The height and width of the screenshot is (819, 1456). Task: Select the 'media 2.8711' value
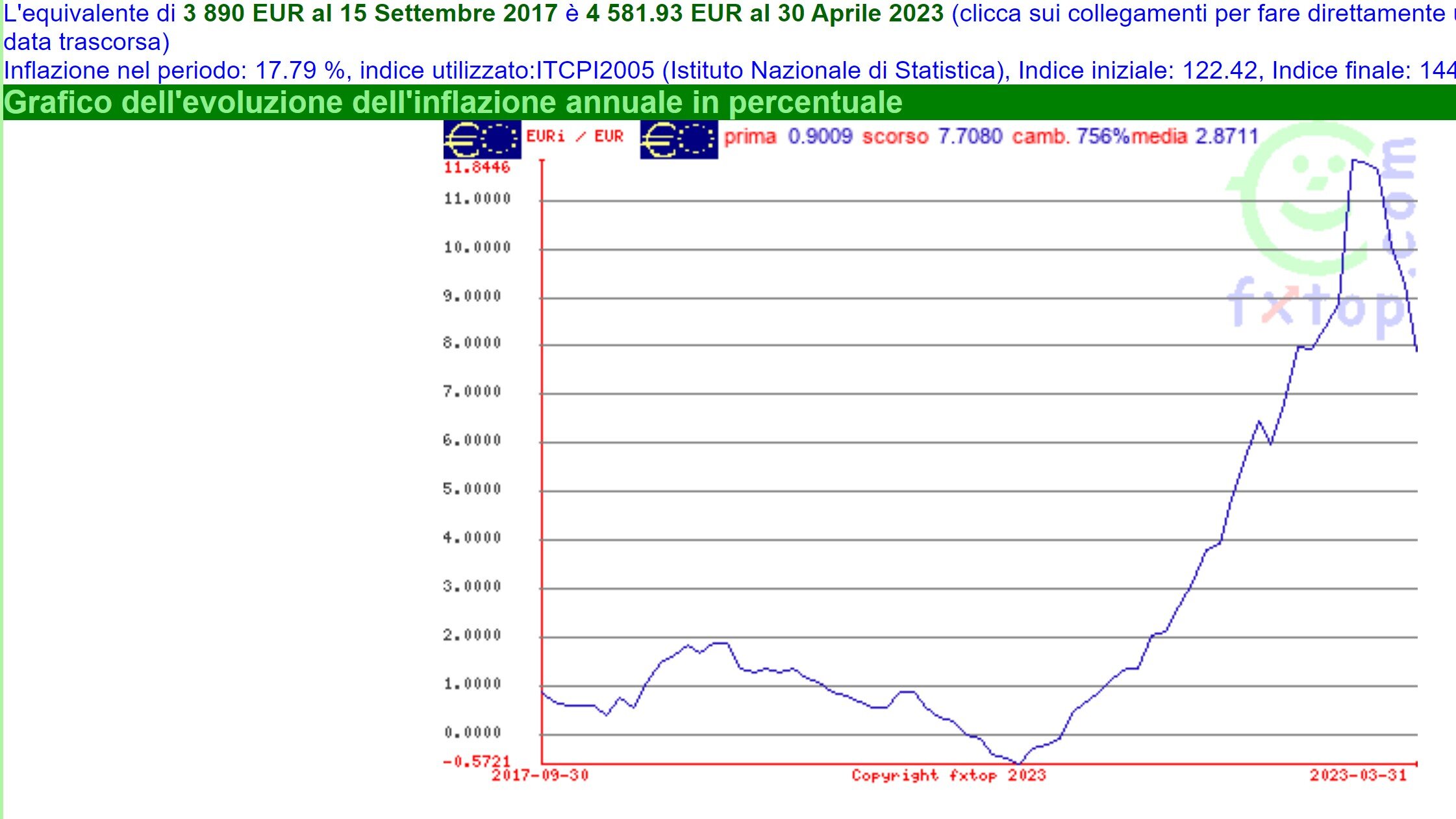pyautogui.click(x=1195, y=136)
